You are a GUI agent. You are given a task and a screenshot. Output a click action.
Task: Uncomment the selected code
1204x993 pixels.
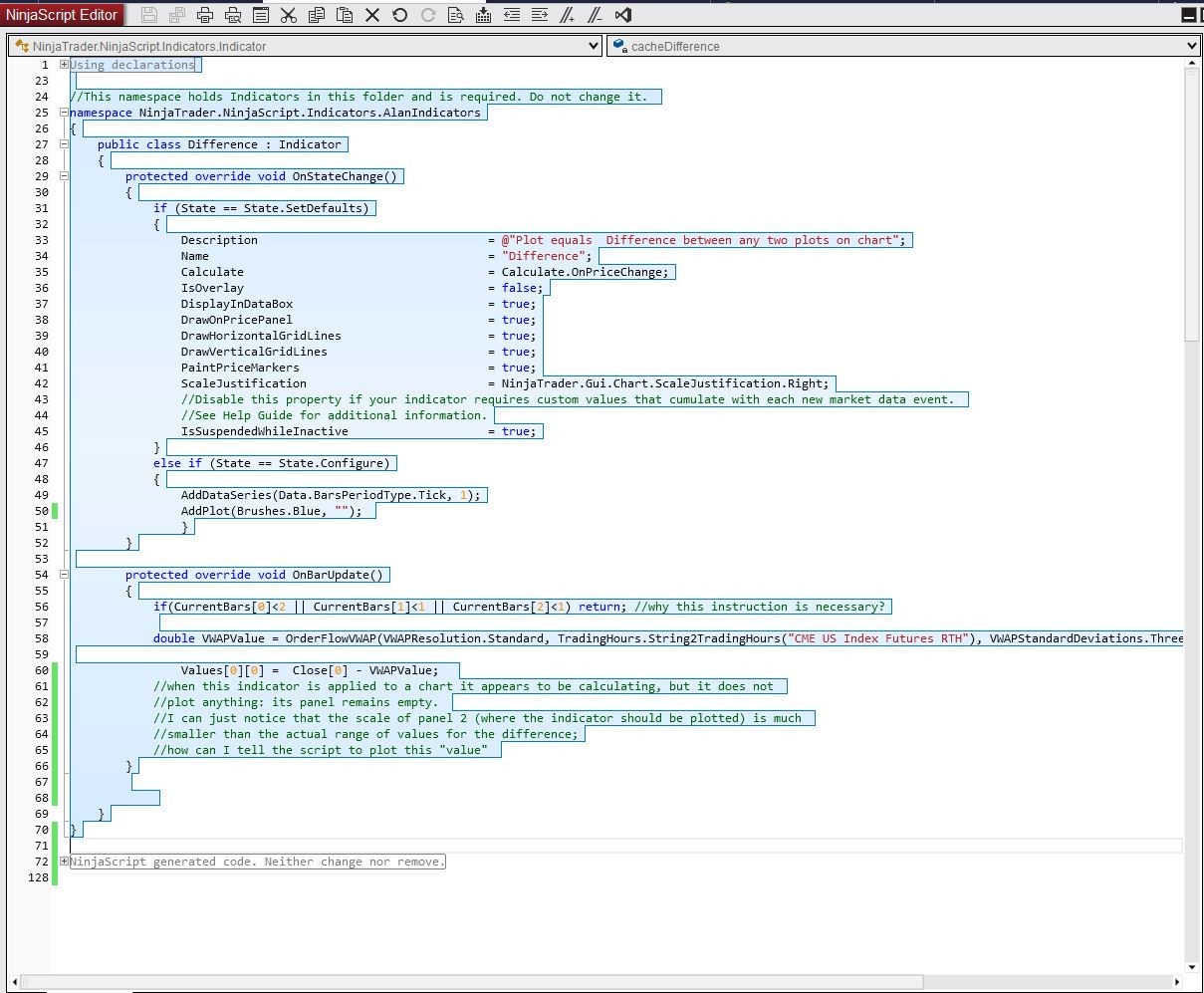[595, 15]
